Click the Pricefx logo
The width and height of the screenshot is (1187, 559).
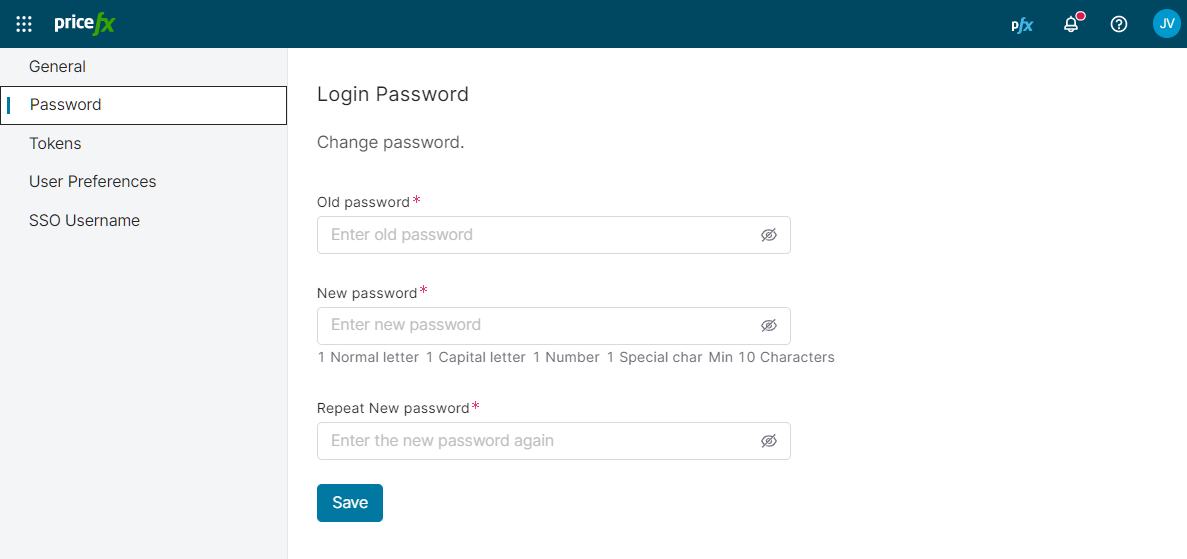[85, 24]
